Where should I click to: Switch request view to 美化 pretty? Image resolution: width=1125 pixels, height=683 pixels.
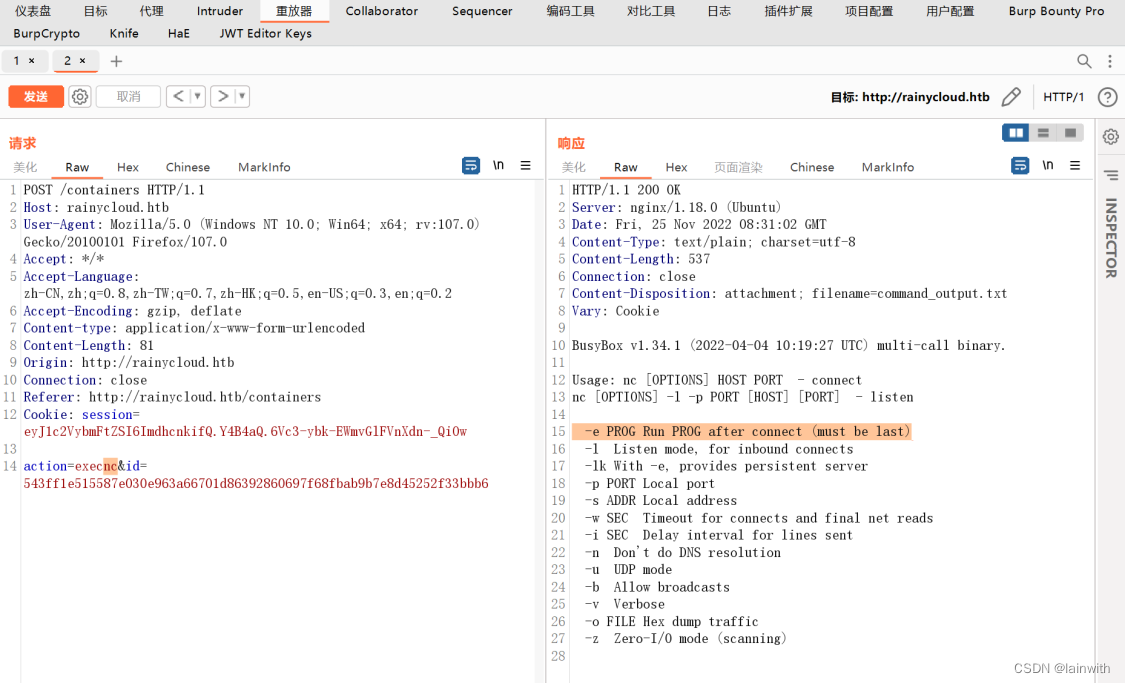tap(25, 167)
